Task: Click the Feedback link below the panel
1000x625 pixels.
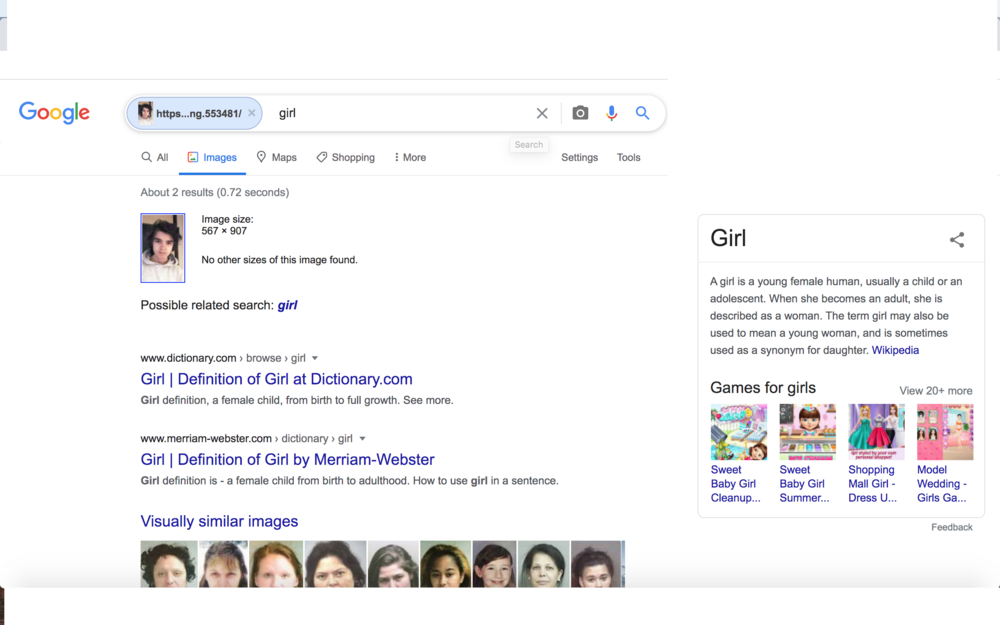Action: pyautogui.click(x=952, y=527)
